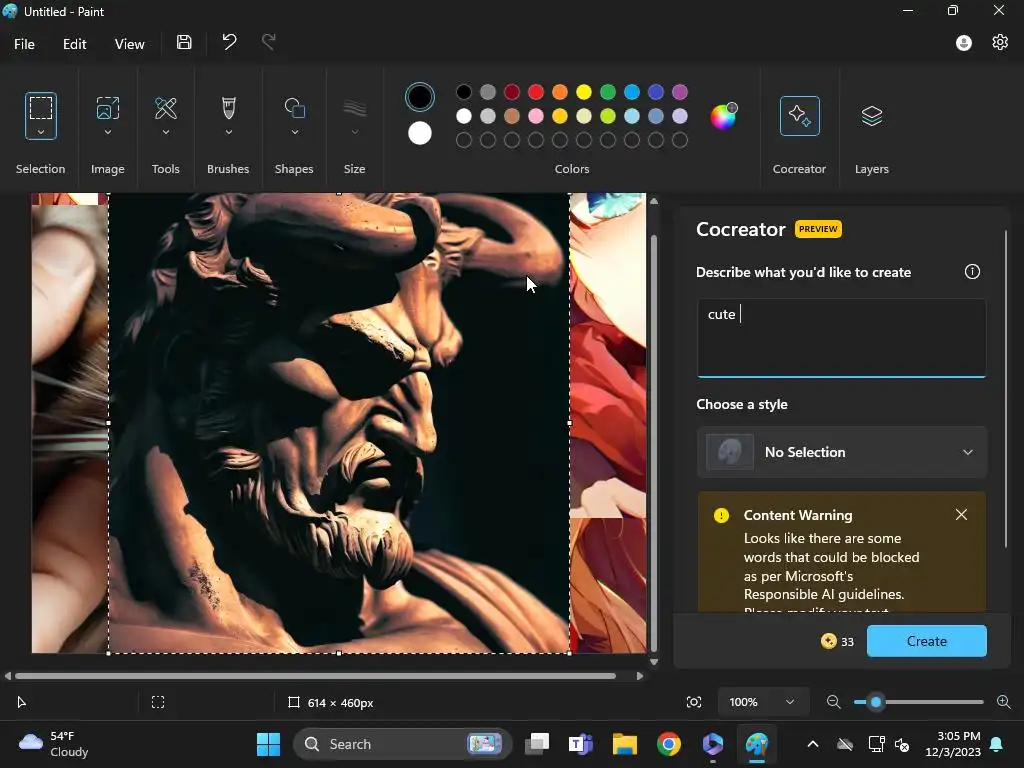Select Color 2 white secondary swatch

tap(420, 133)
